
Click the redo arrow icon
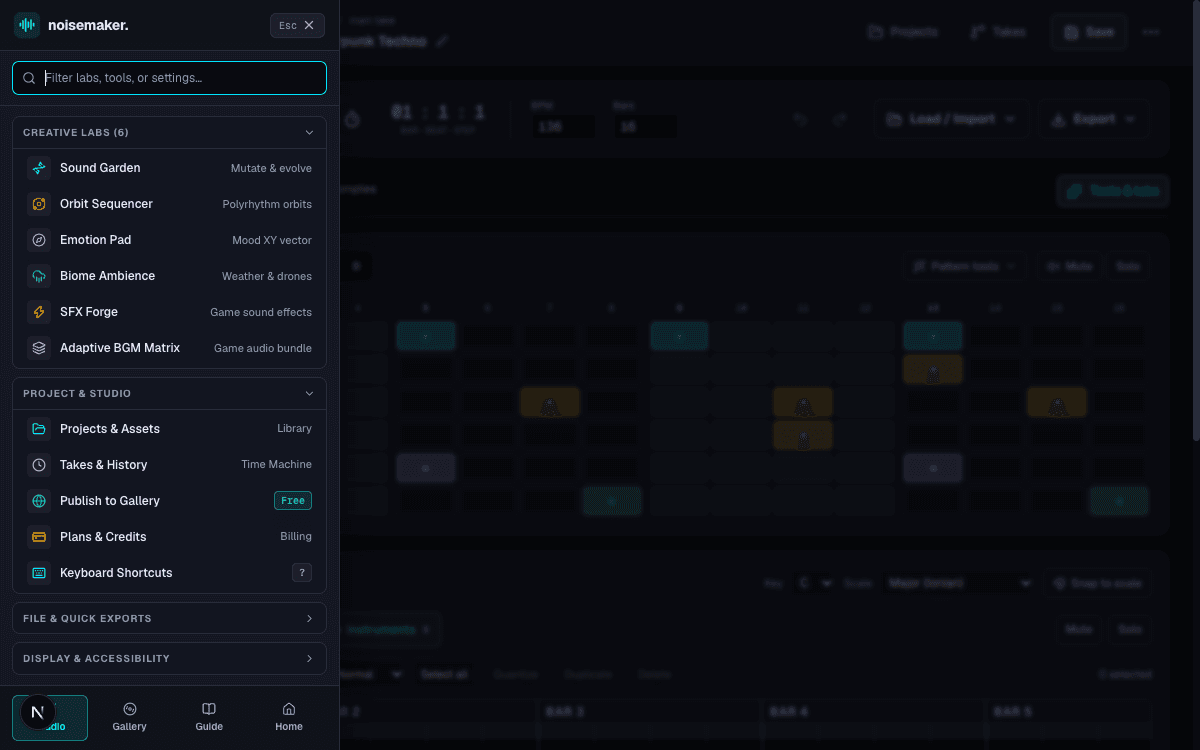click(x=840, y=119)
